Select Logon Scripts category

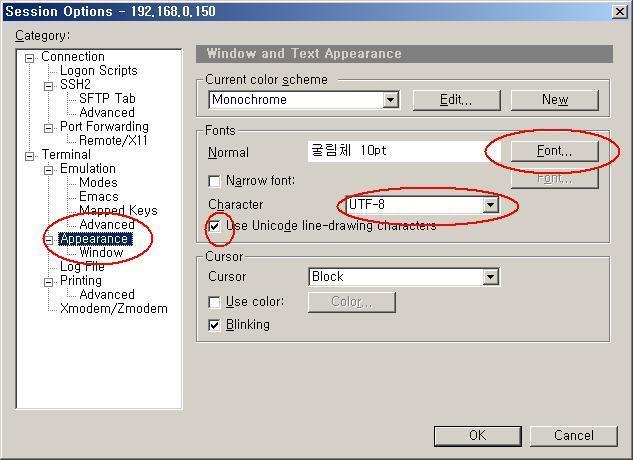(x=99, y=71)
